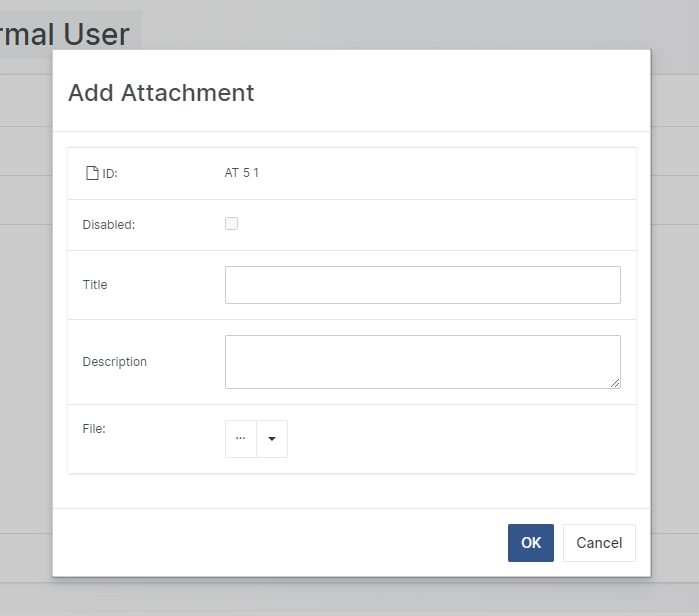This screenshot has width=699, height=616.
Task: Click the Add Attachment dialog heading
Action: point(161,93)
